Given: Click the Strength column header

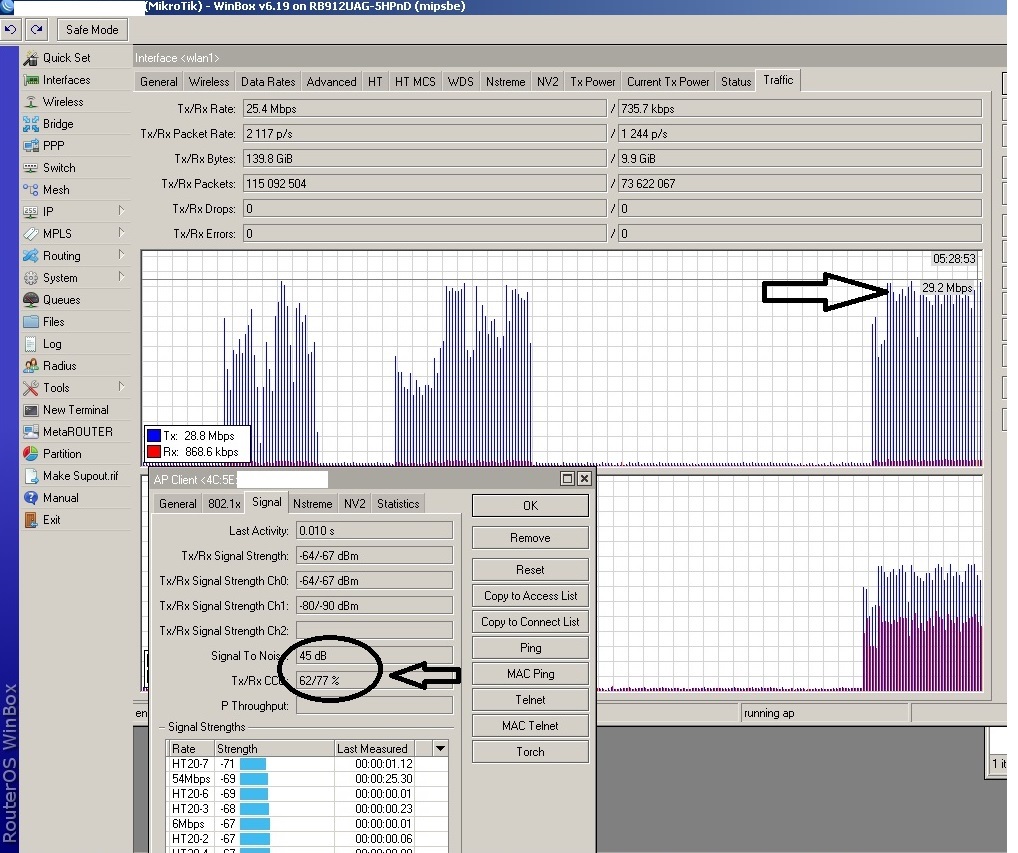Looking at the screenshot, I should 274,748.
